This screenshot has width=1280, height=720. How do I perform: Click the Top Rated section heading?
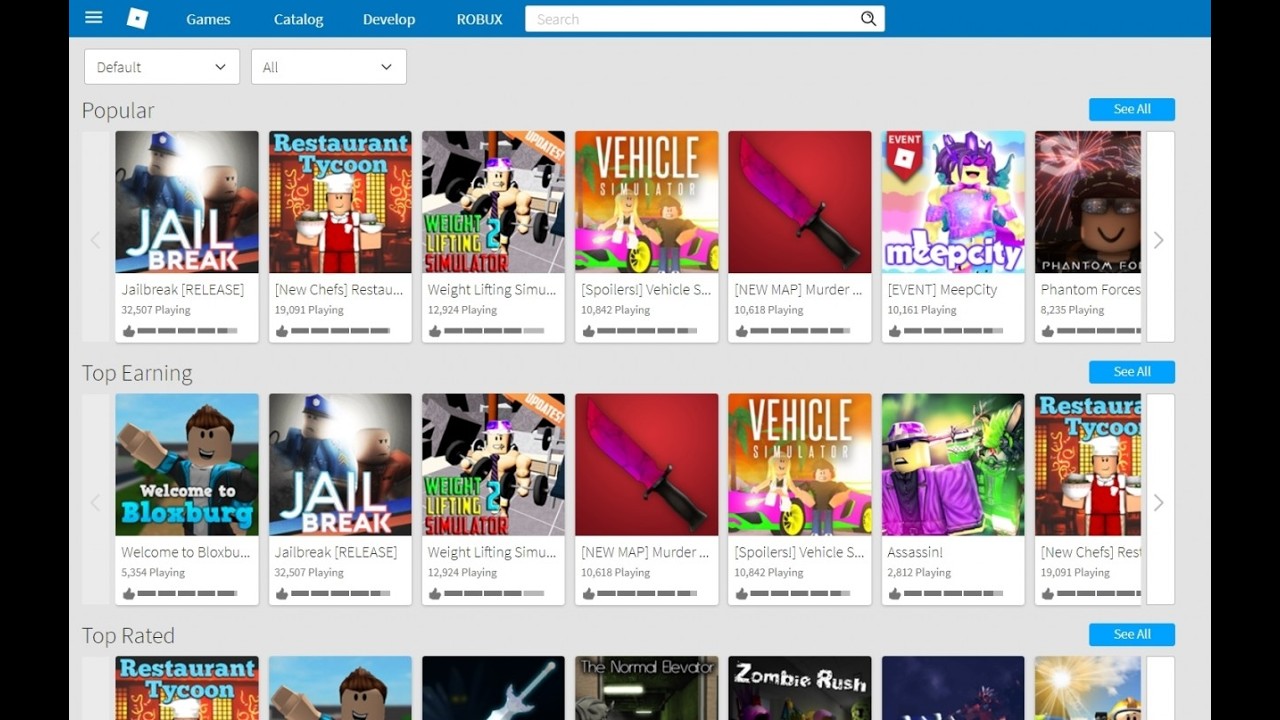128,636
